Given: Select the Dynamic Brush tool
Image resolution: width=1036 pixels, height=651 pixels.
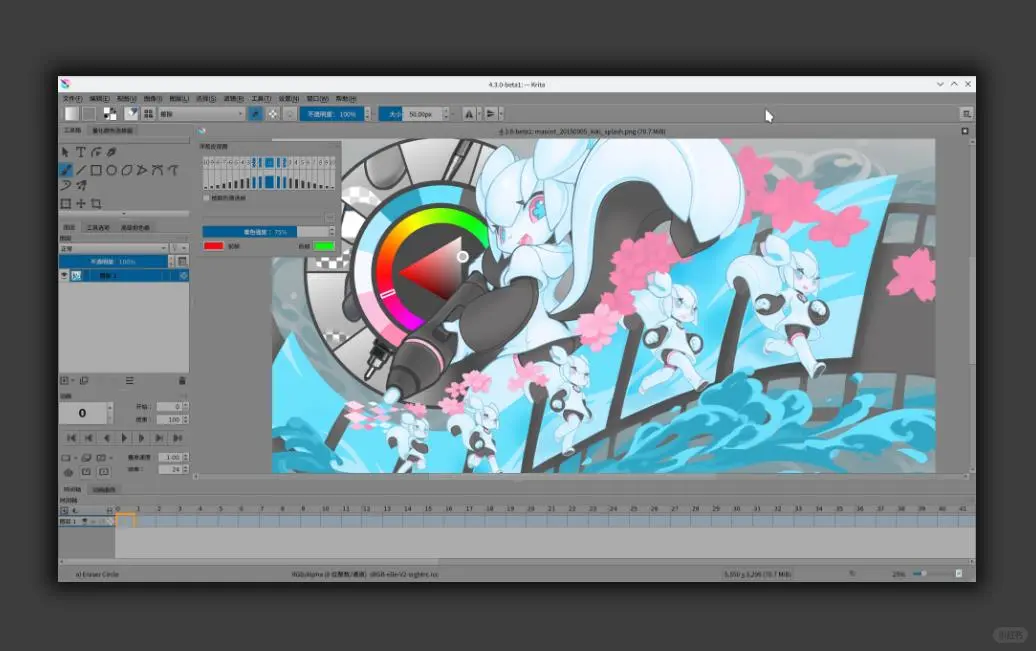Looking at the screenshot, I should click(65, 186).
